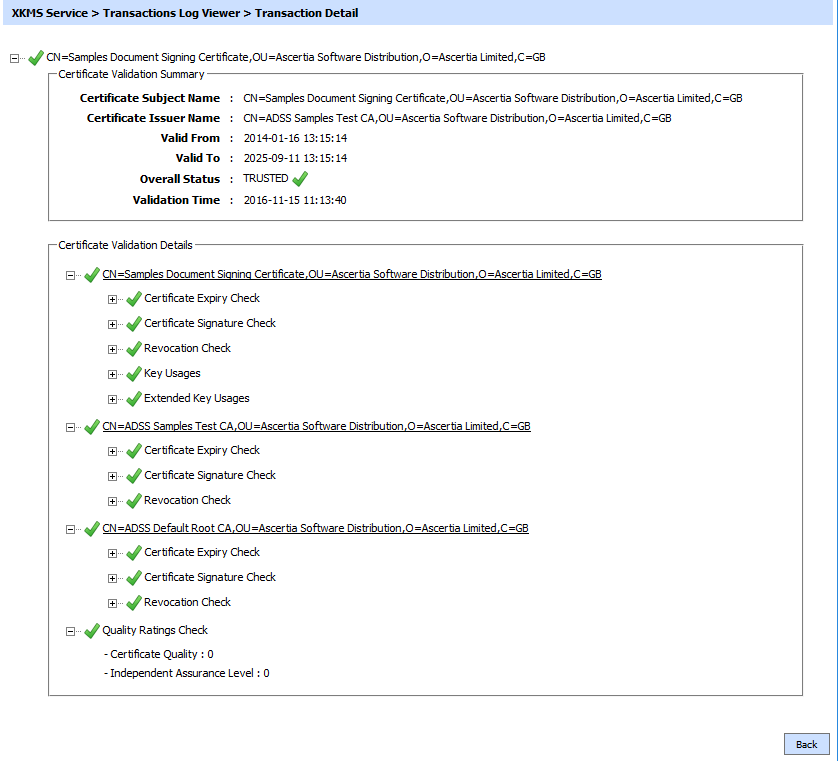The width and height of the screenshot is (838, 761).
Task: Select the Key Usages tree item label
Action: click(172, 374)
